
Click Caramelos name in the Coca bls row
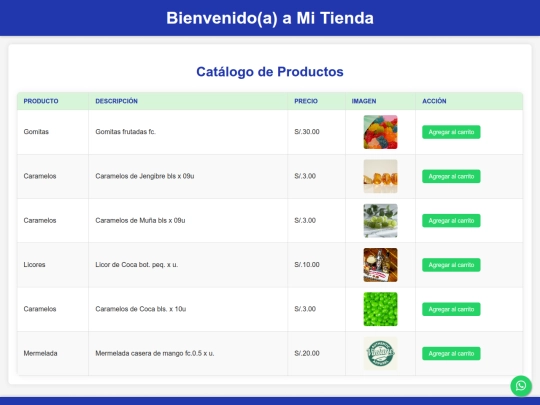click(40, 309)
